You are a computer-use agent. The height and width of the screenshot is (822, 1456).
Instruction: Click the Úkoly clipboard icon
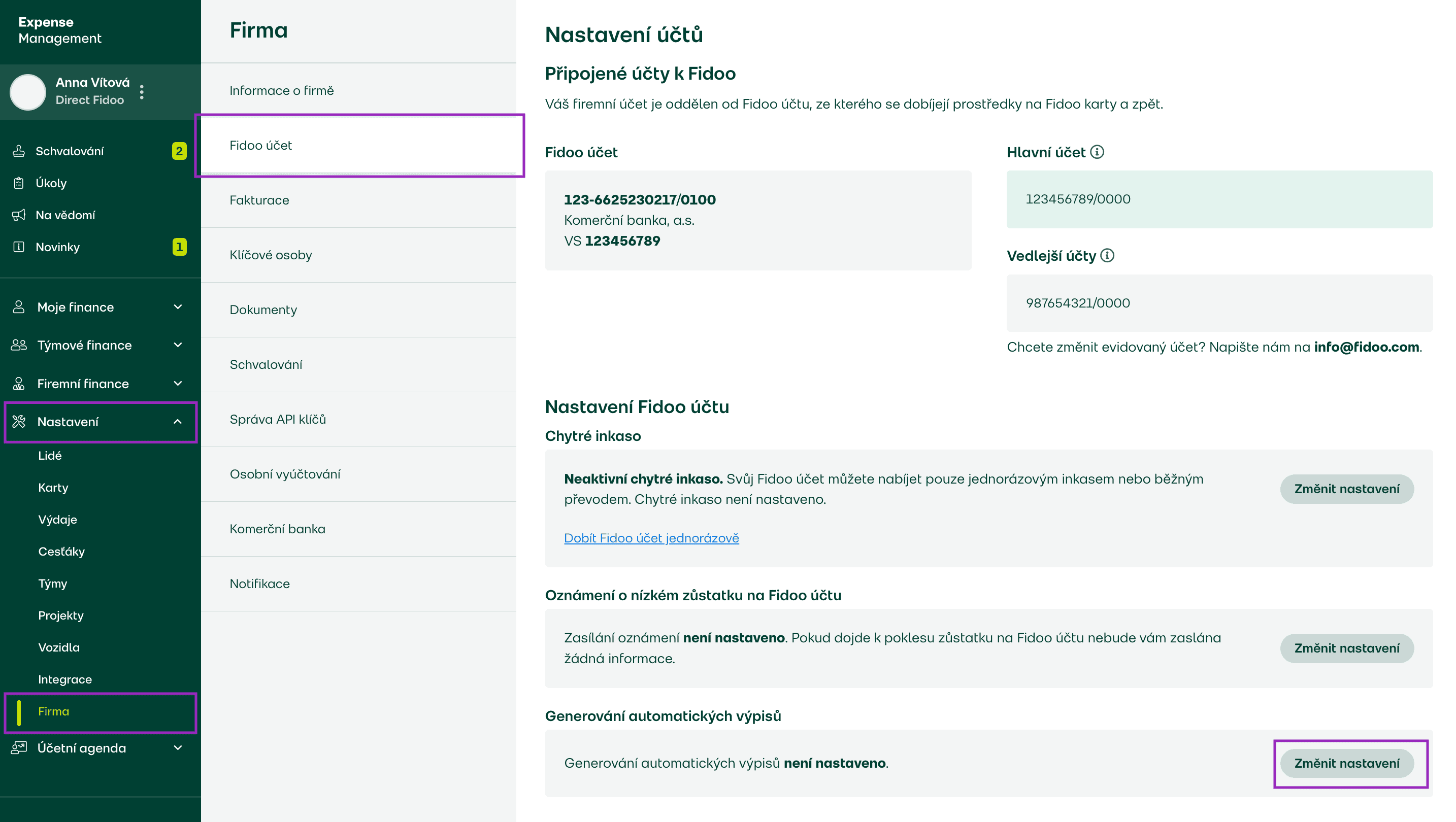point(19,183)
